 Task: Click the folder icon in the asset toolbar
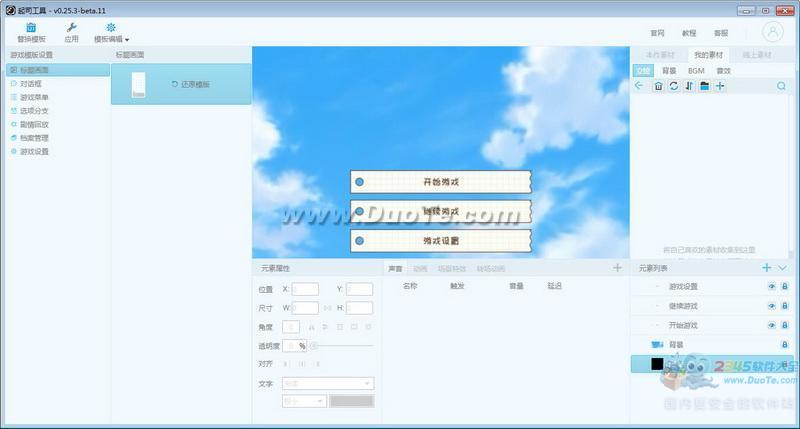[x=704, y=86]
